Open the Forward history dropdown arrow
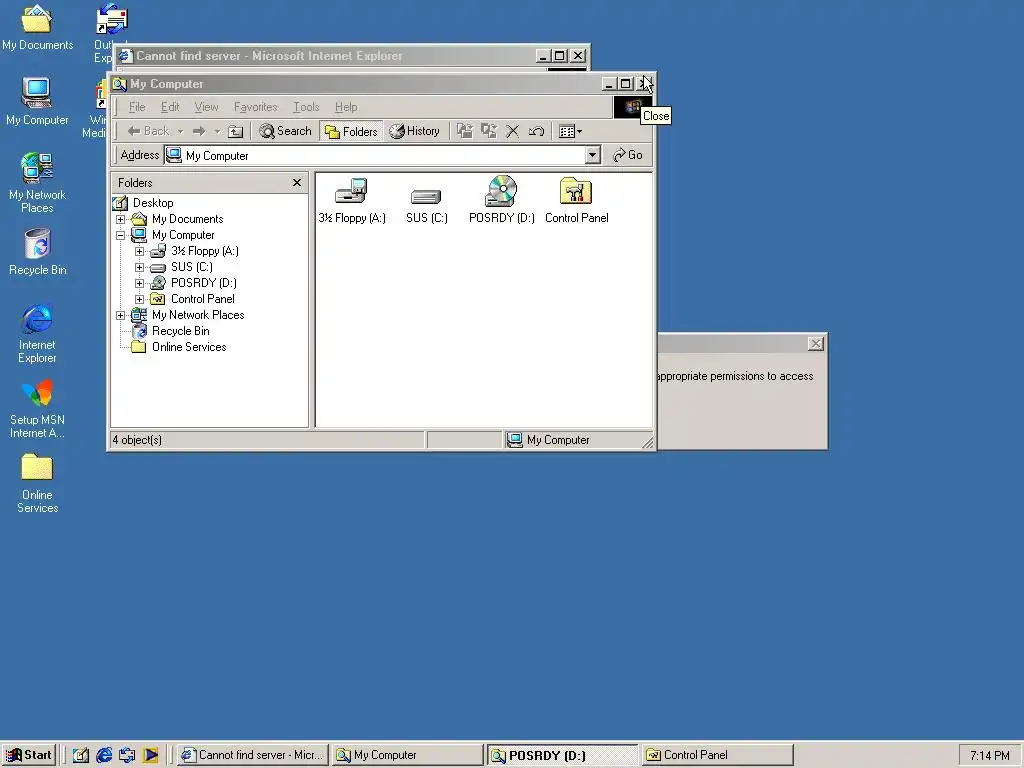The image size is (1024, 768). pos(217,131)
